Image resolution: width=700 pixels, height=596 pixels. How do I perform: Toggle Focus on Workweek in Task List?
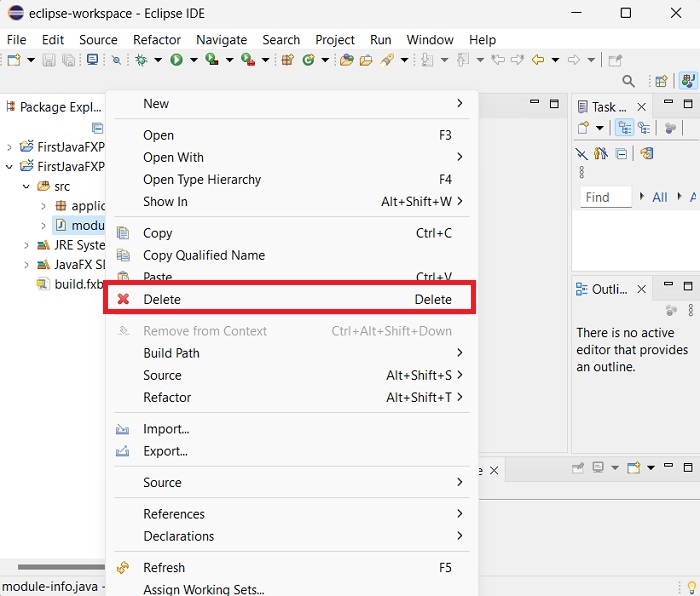point(670,128)
